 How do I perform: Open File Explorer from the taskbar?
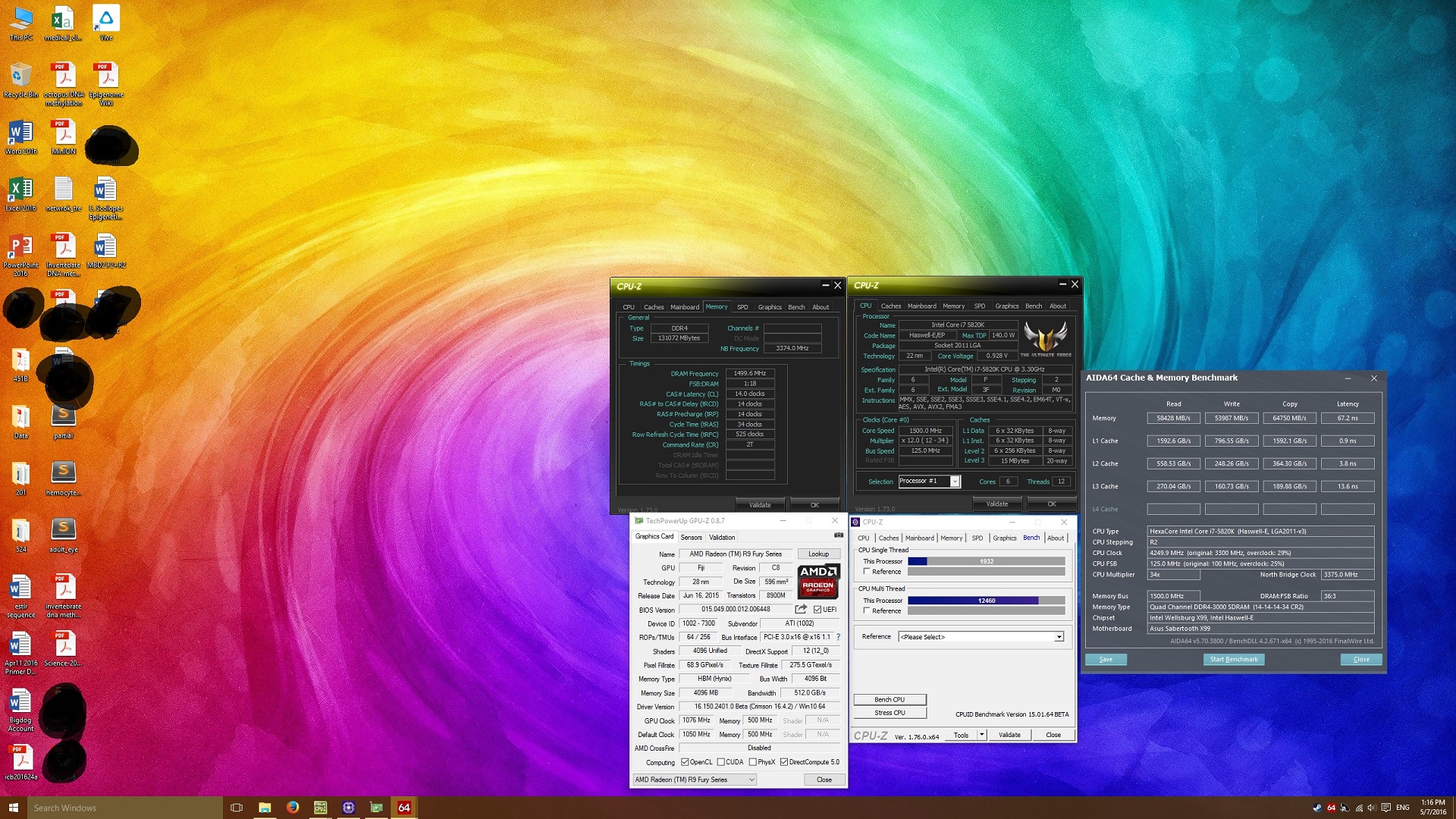tap(265, 808)
